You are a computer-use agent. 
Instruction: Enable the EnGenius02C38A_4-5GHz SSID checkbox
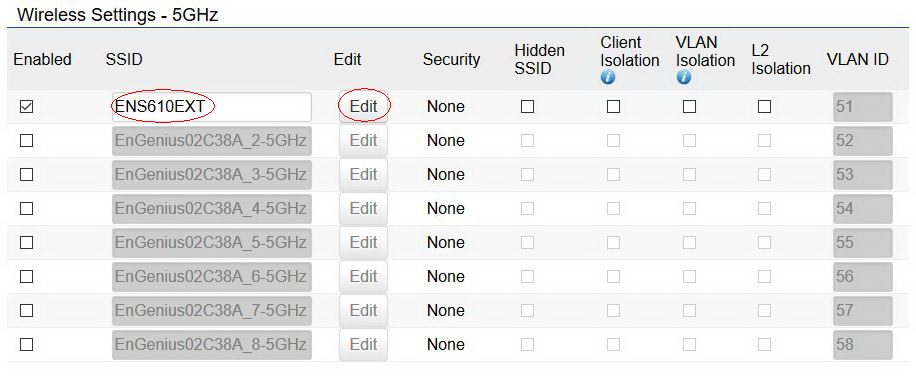coord(26,209)
